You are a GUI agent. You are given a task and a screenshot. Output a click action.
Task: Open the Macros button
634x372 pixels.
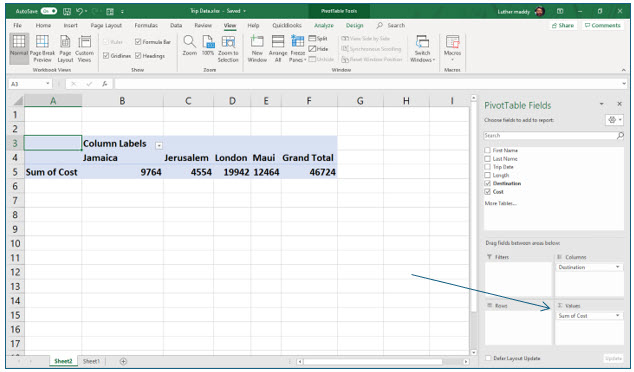[452, 48]
